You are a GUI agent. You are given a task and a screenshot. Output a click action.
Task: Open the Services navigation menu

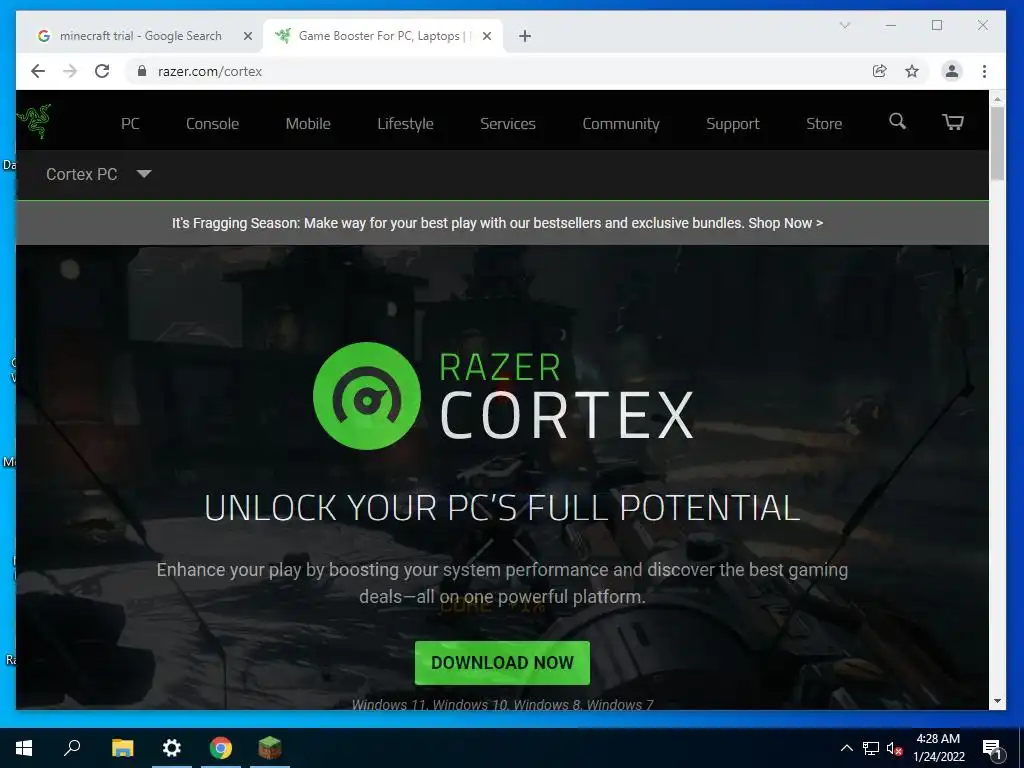(507, 123)
